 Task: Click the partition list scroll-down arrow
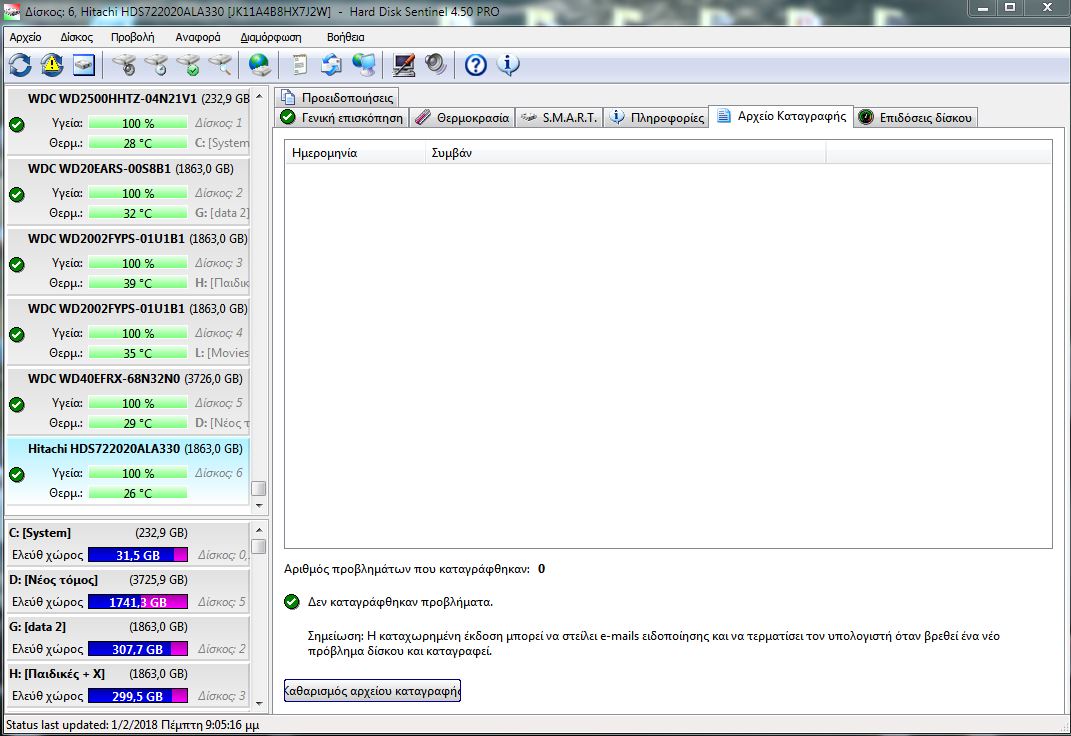[x=259, y=703]
